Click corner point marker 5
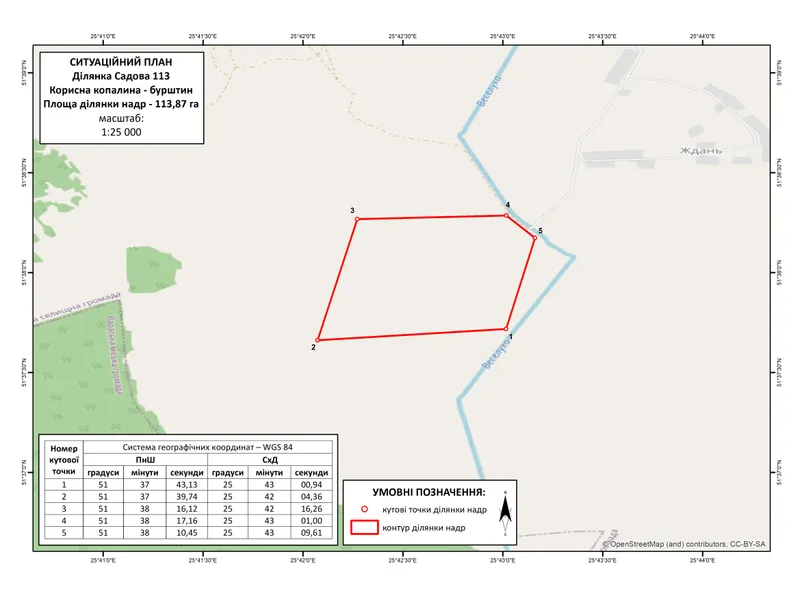 [x=534, y=239]
